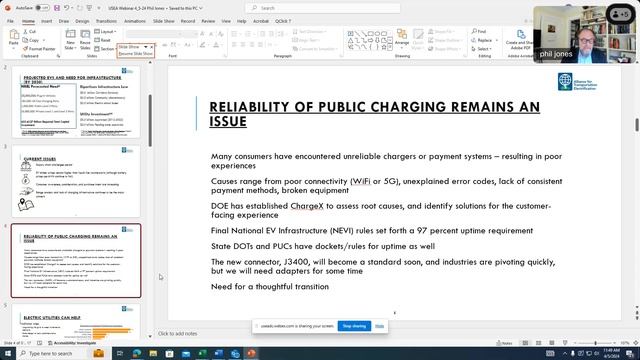Image resolution: width=640 pixels, height=360 pixels.
Task: Switch to the Animations tab
Action: pyautogui.click(x=134, y=21)
